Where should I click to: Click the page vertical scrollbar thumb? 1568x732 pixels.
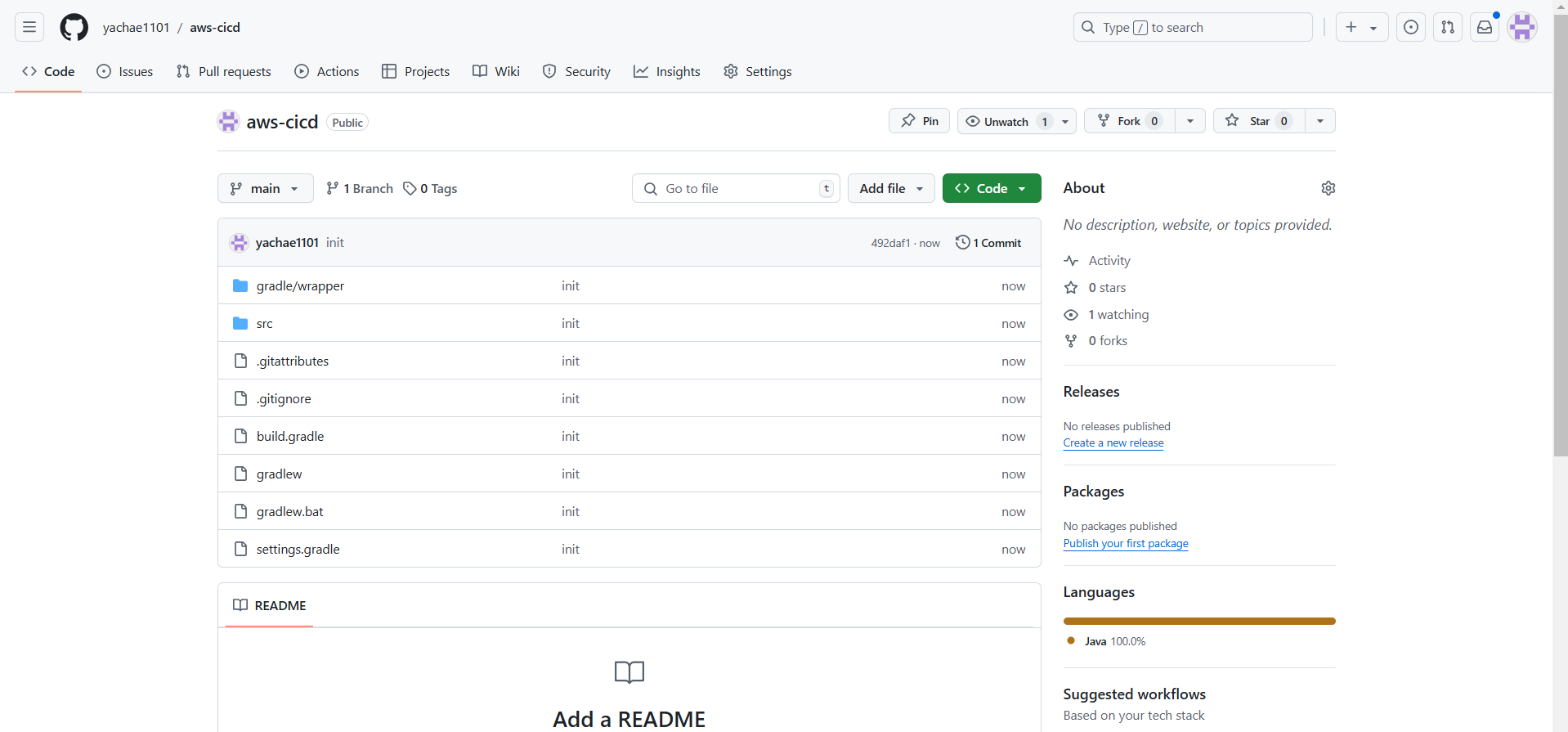(1561, 235)
